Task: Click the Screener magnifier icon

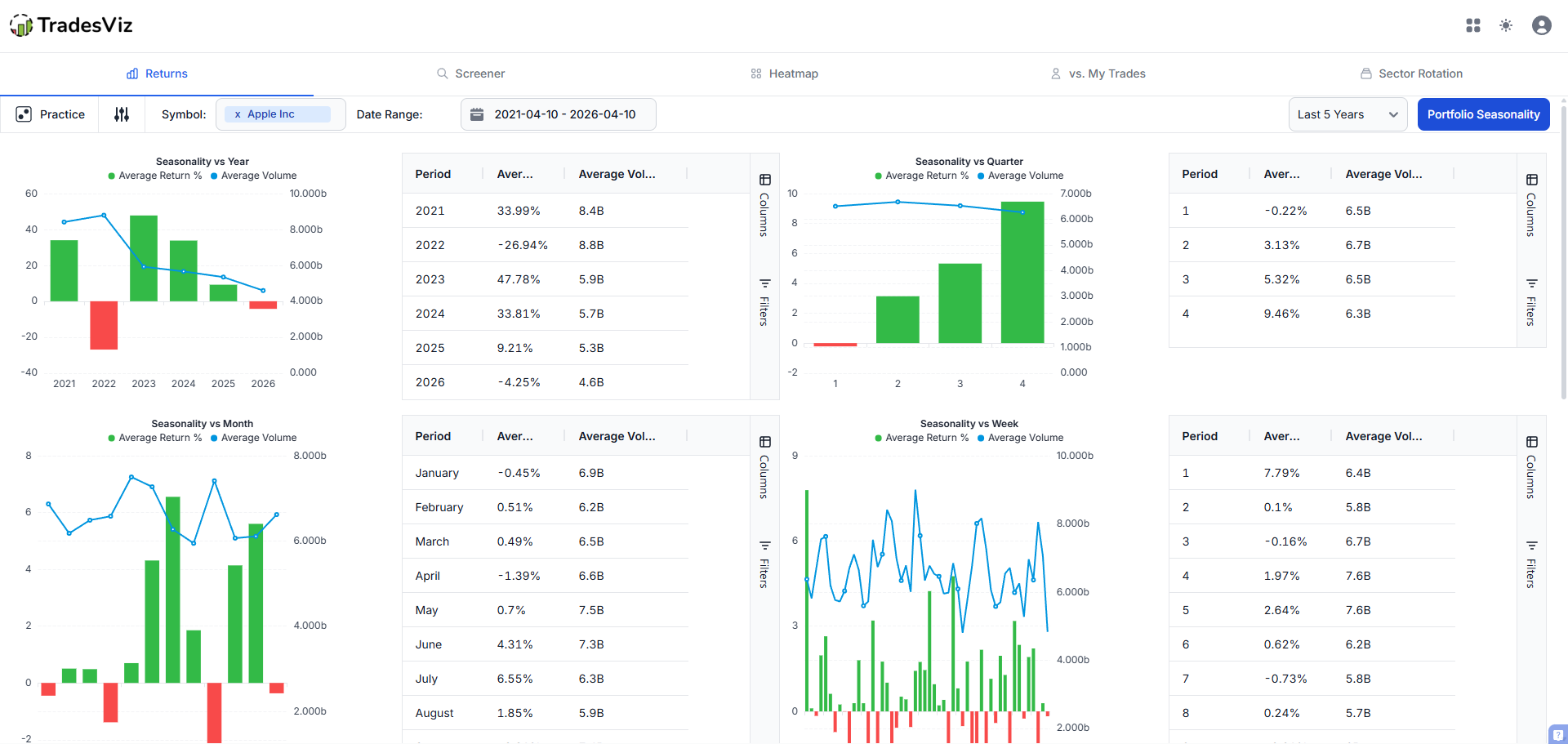Action: (x=443, y=74)
